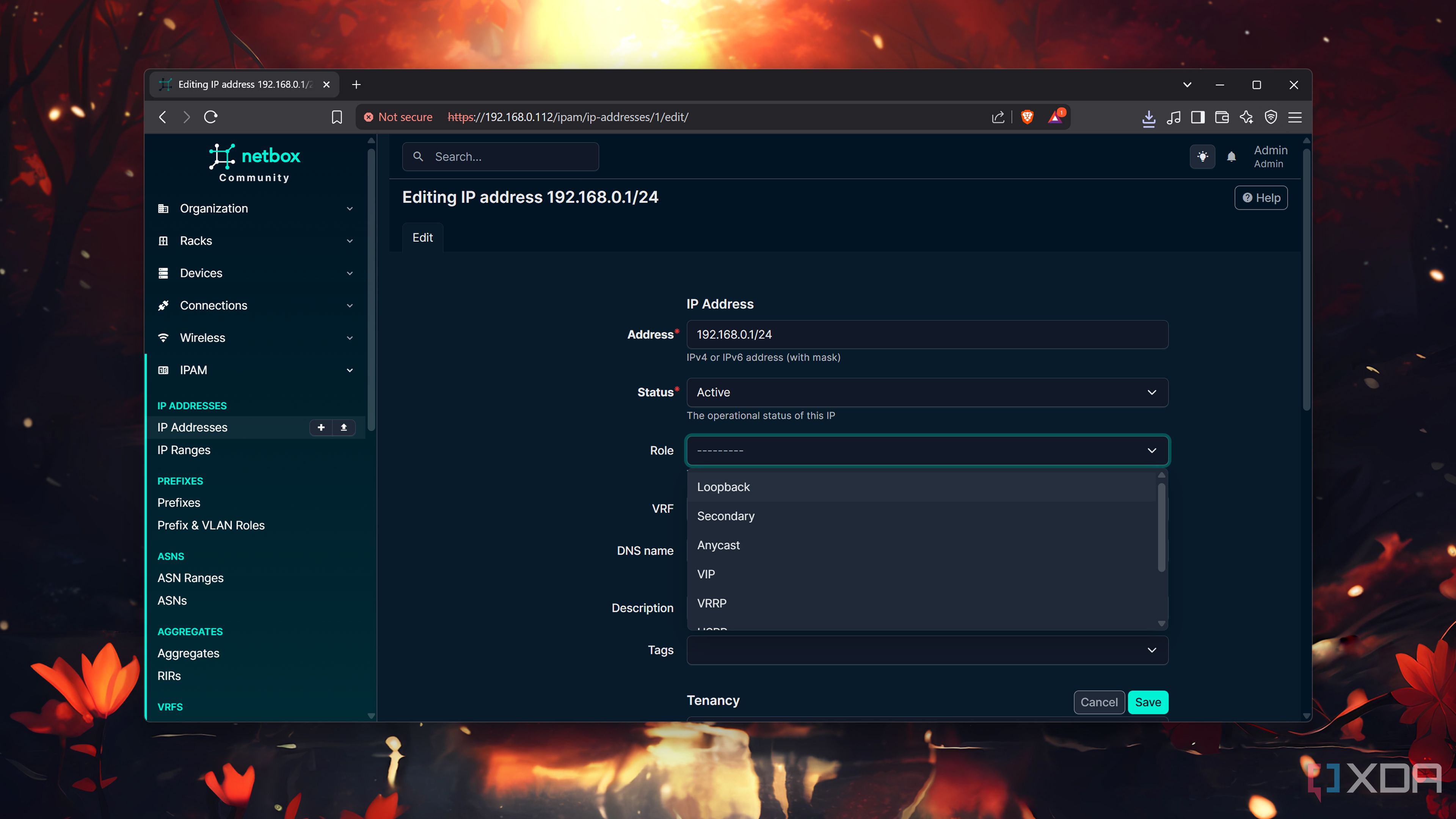Click the Address input field
Viewport: 1456px width, 819px height.
[x=927, y=334]
